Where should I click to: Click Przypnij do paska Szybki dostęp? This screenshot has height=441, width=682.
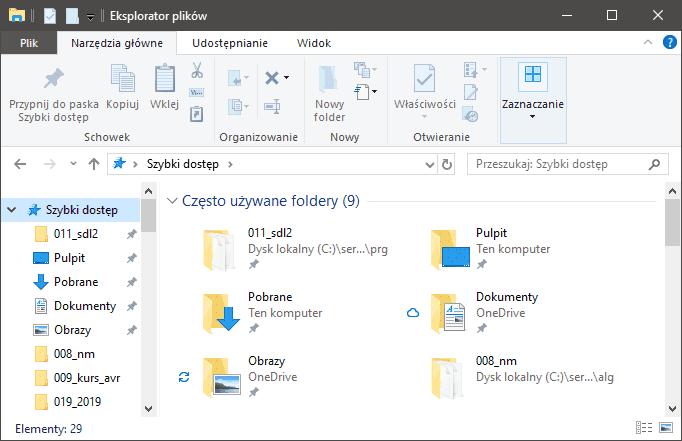click(x=52, y=93)
